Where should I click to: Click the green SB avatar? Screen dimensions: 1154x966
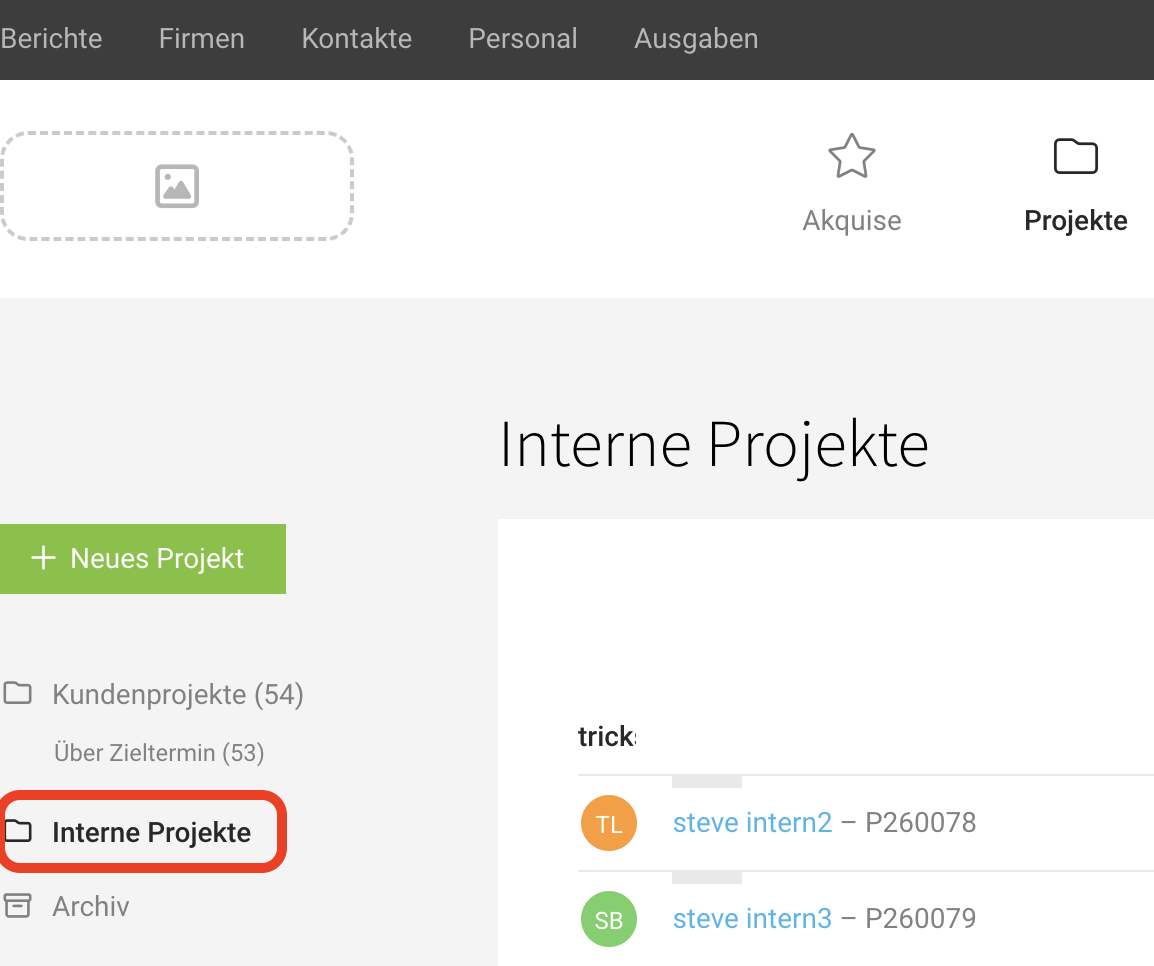coord(608,918)
